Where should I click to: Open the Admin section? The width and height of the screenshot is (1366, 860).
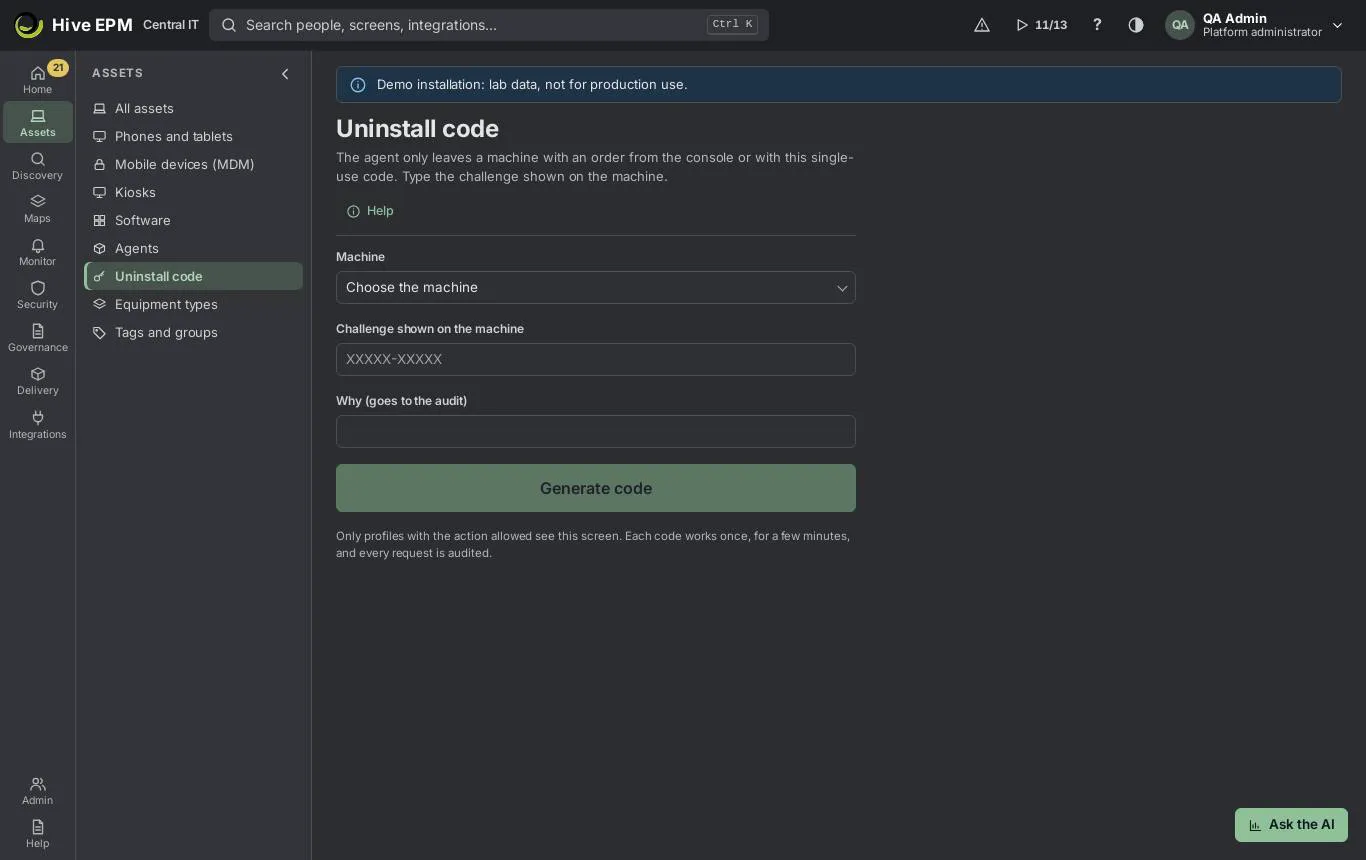click(x=37, y=790)
